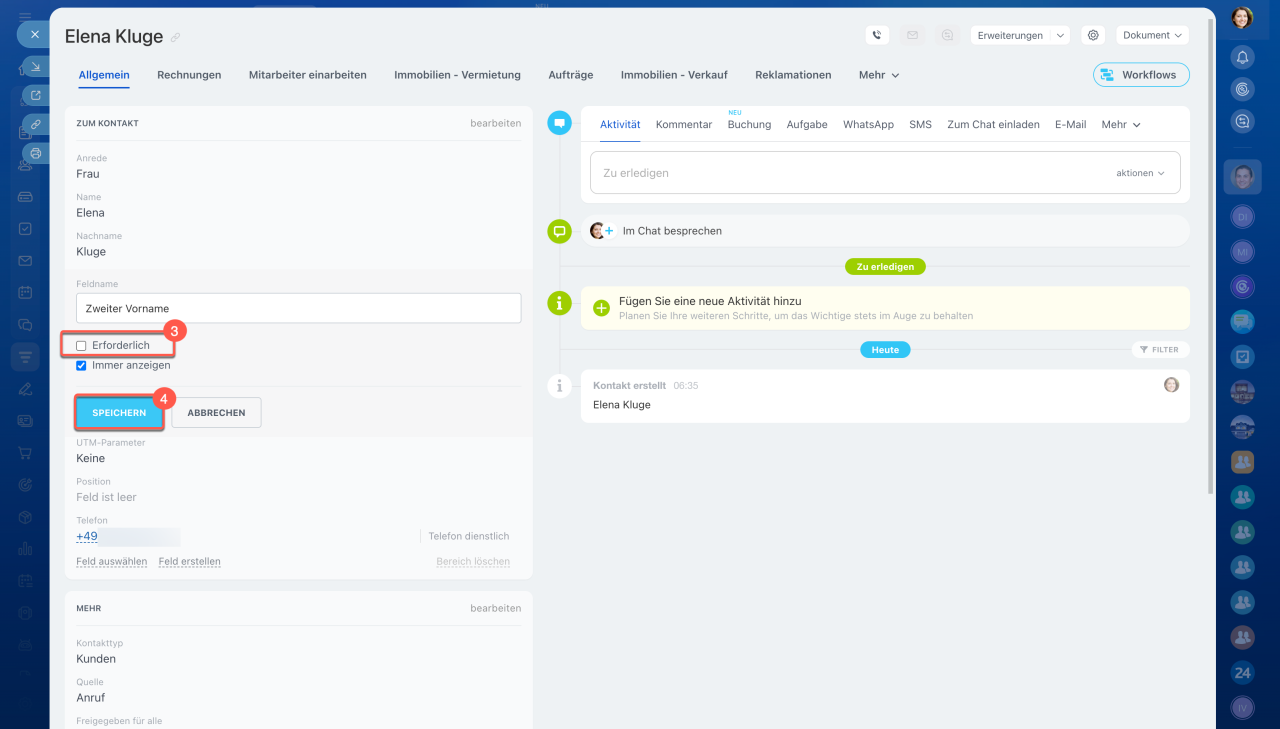
Task: Click the print icon on left edge
Action: (x=36, y=153)
